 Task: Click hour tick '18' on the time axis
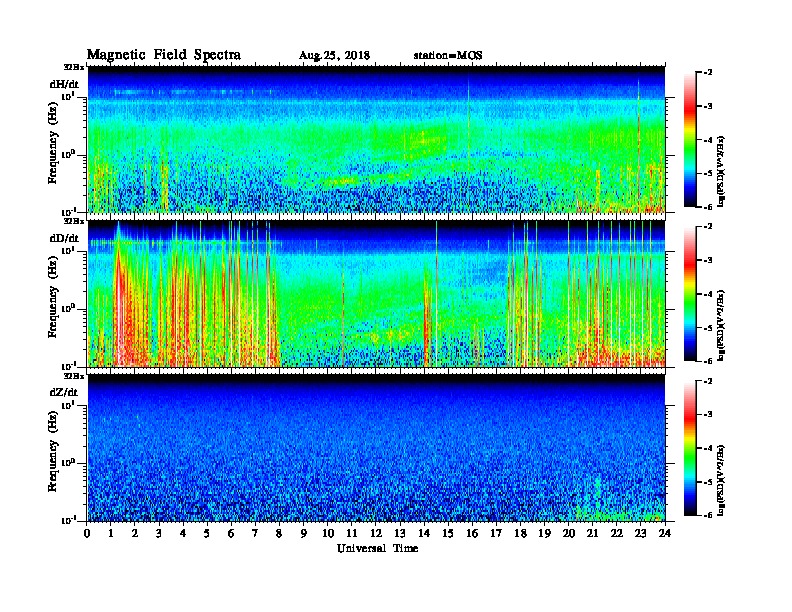pos(520,533)
